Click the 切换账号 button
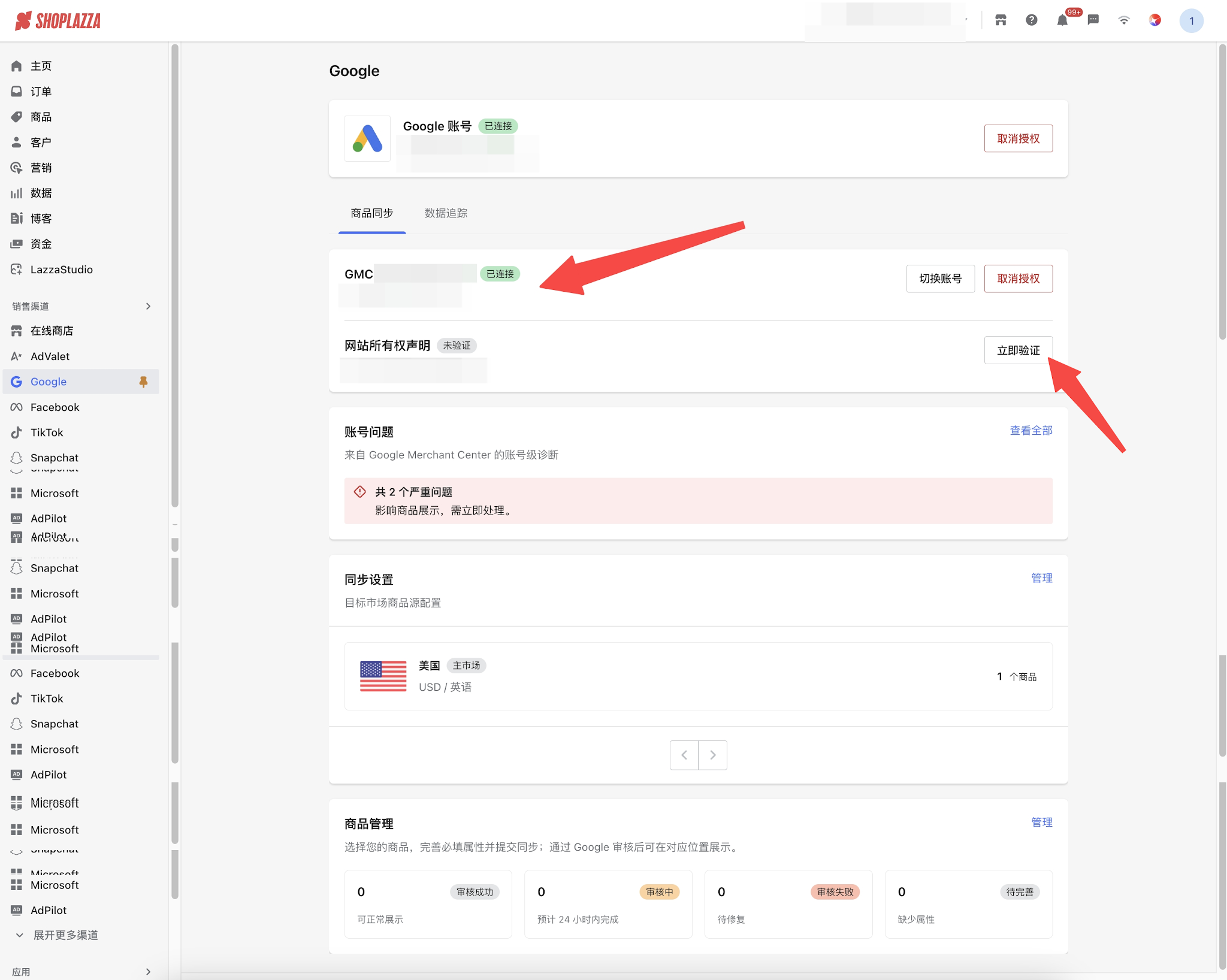Screen dimensions: 1227x980 pos(940,279)
